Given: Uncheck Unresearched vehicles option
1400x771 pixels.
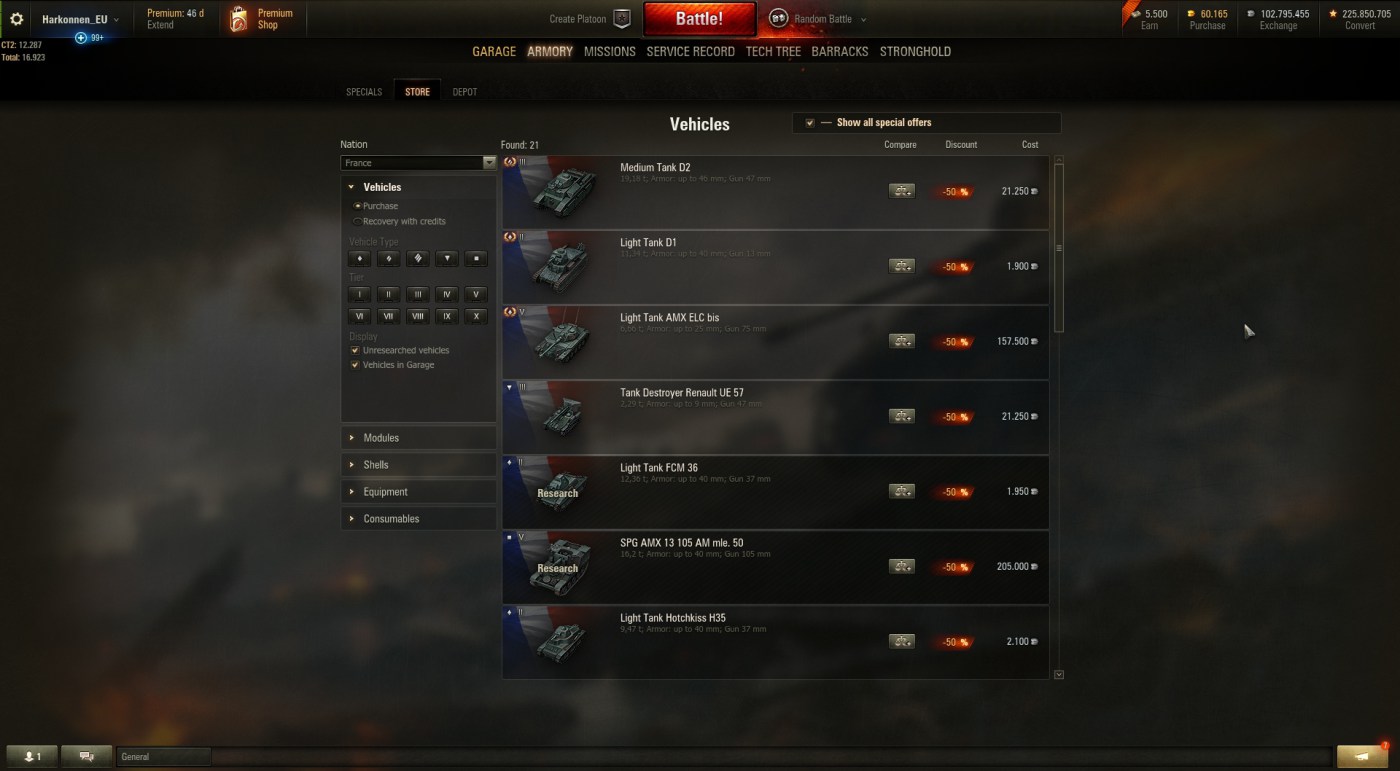Looking at the screenshot, I should 355,351.
